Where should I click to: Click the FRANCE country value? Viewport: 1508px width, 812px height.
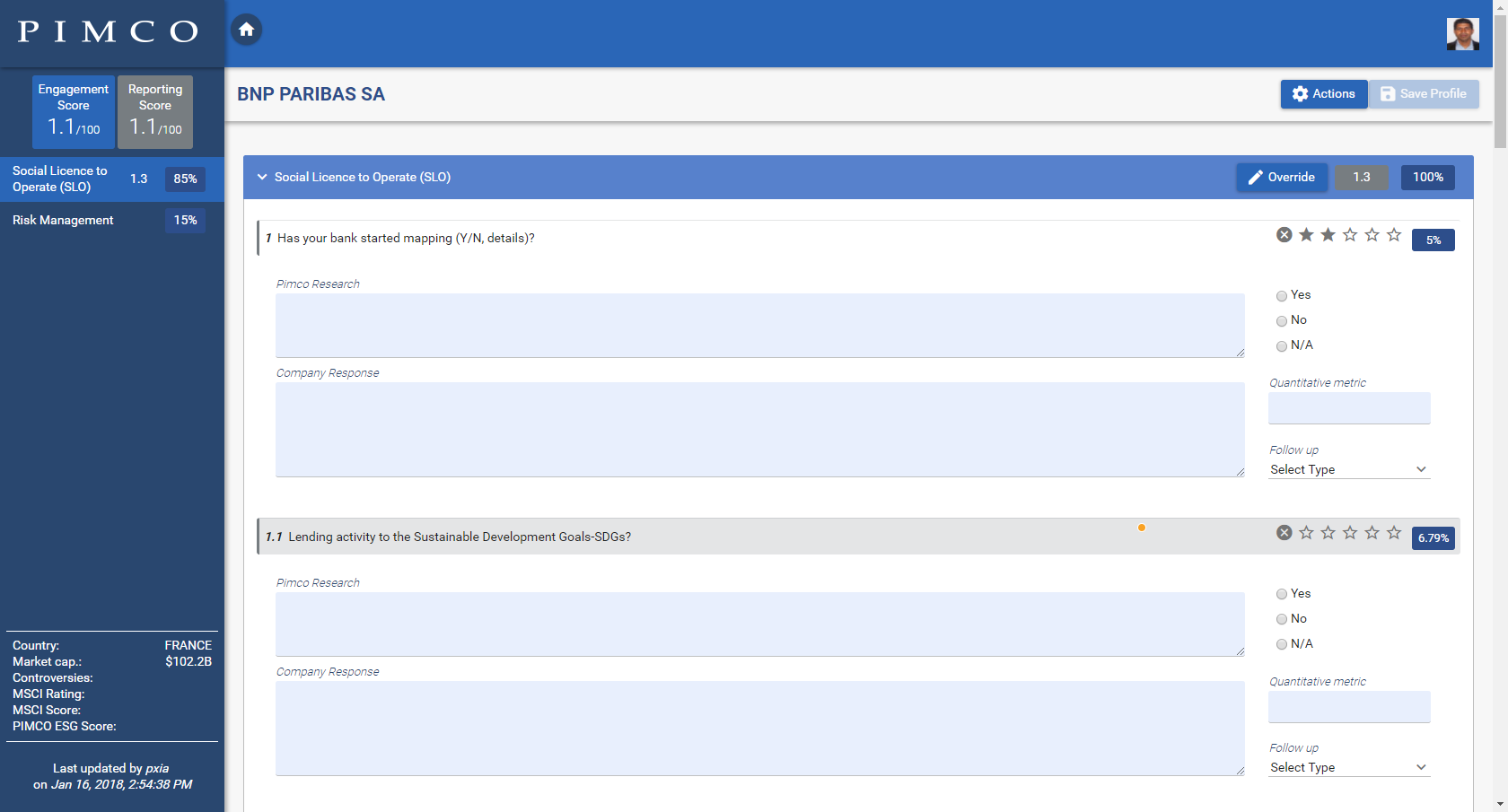pos(188,645)
